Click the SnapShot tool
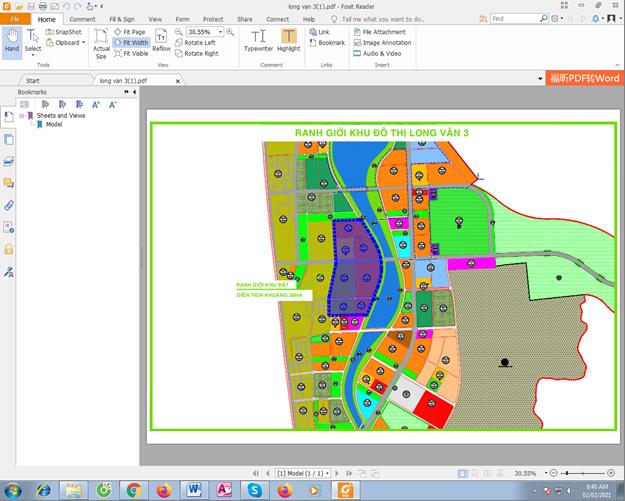The height and width of the screenshot is (501, 625). pyautogui.click(x=64, y=32)
